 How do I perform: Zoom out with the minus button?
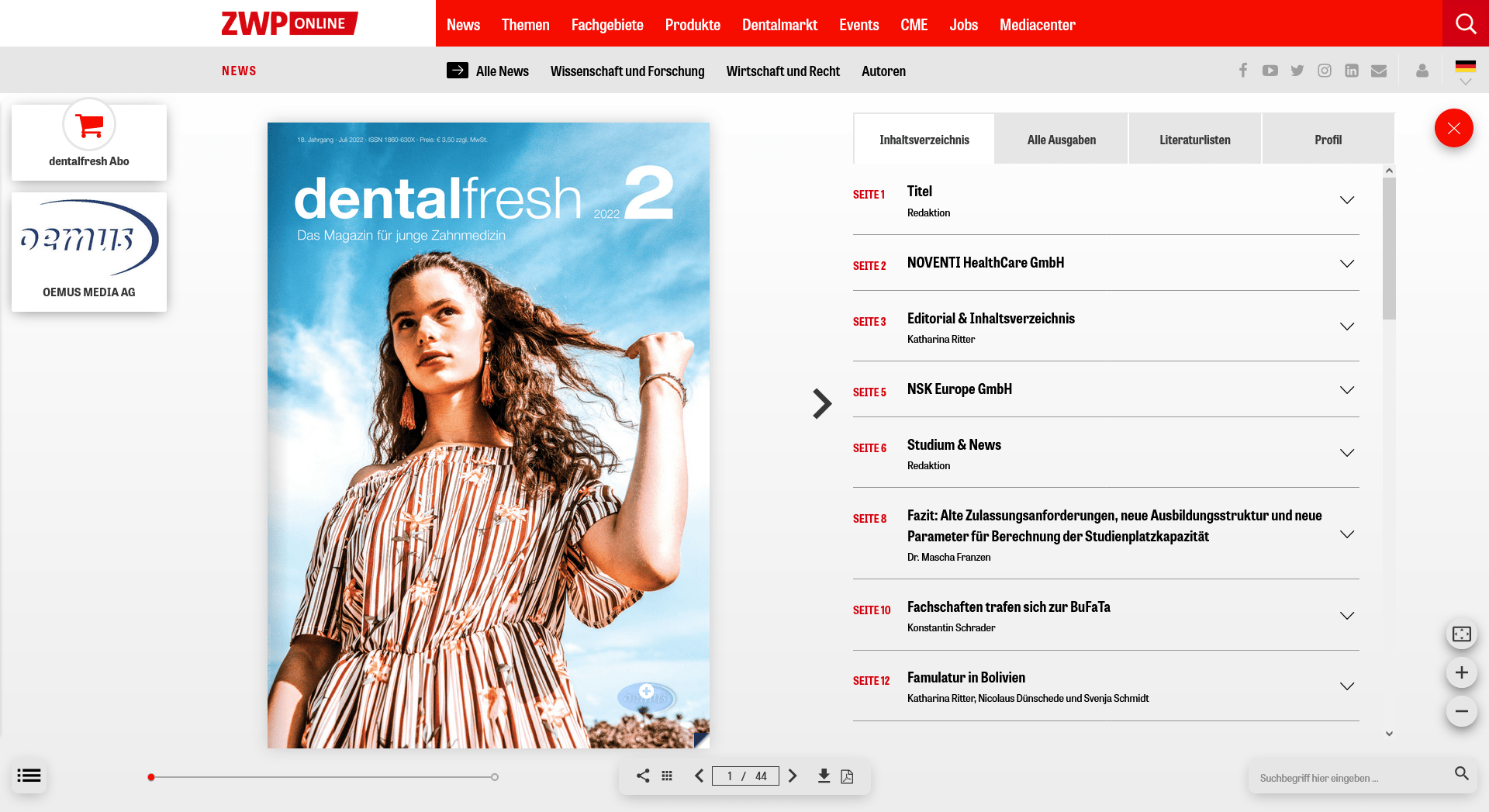(x=1462, y=711)
